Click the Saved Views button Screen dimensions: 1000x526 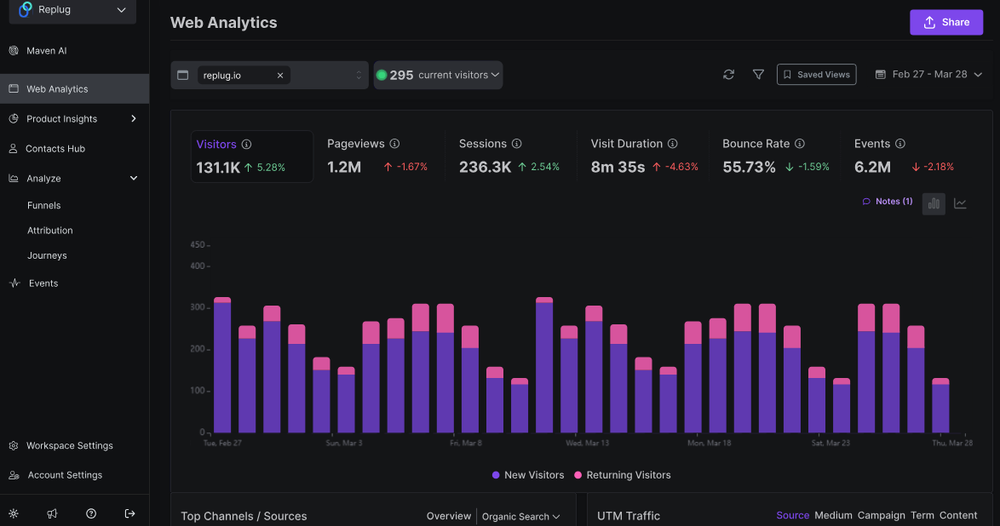tap(816, 75)
